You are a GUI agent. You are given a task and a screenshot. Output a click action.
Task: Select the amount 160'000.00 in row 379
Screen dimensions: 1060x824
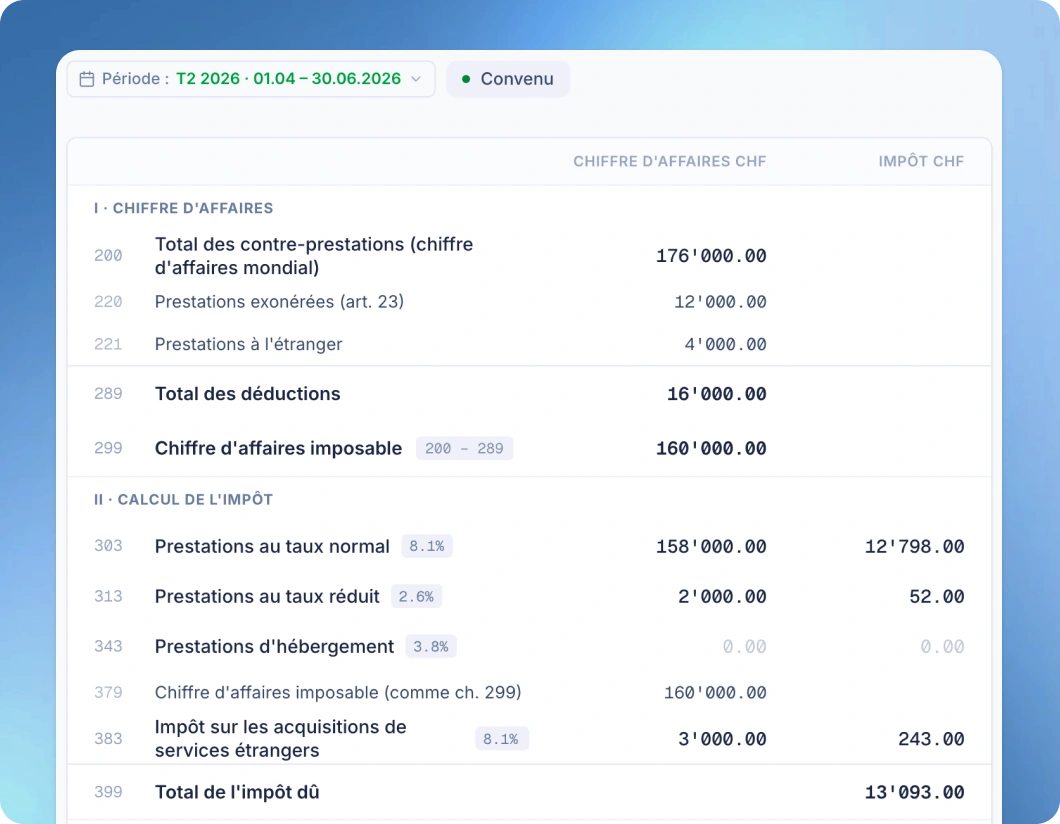(715, 693)
